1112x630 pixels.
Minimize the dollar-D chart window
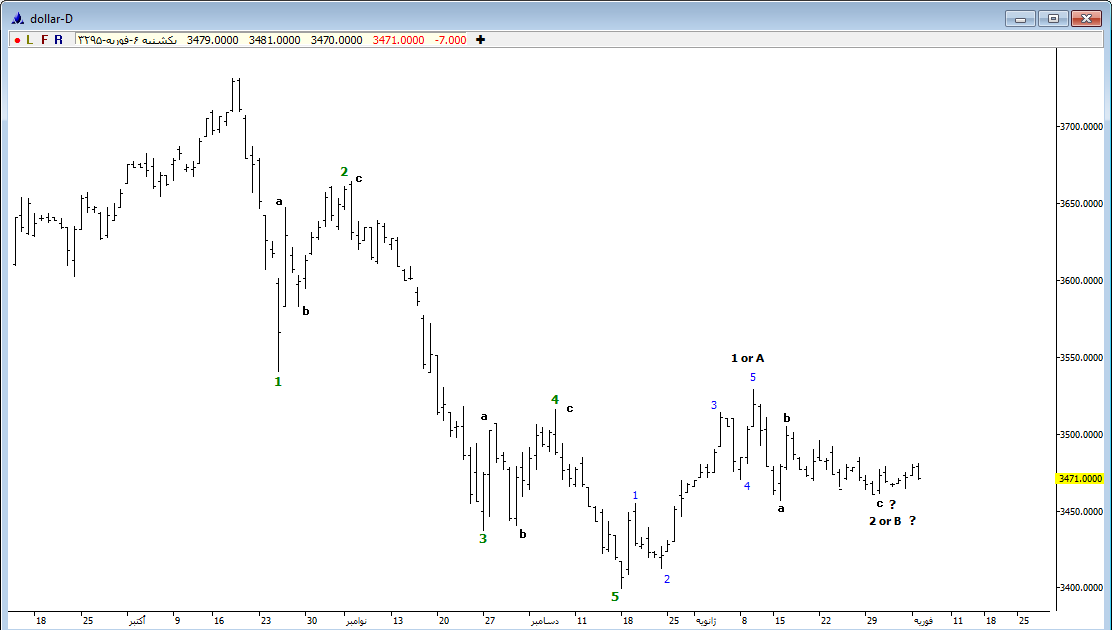[x=1020, y=18]
